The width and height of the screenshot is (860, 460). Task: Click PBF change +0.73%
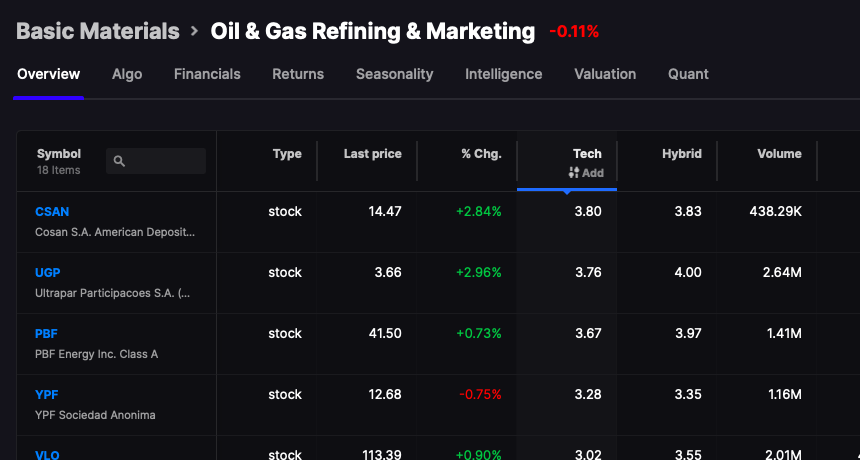pos(479,333)
